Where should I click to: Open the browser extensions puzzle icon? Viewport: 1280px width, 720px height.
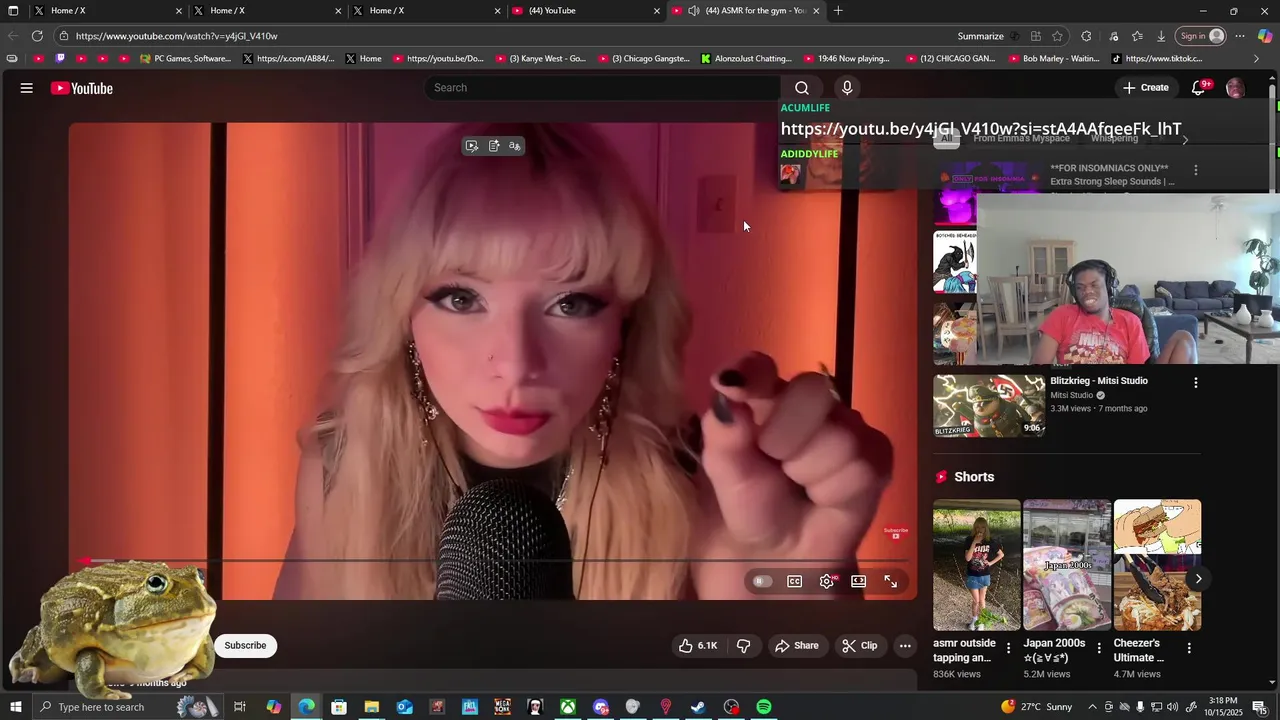1086,36
